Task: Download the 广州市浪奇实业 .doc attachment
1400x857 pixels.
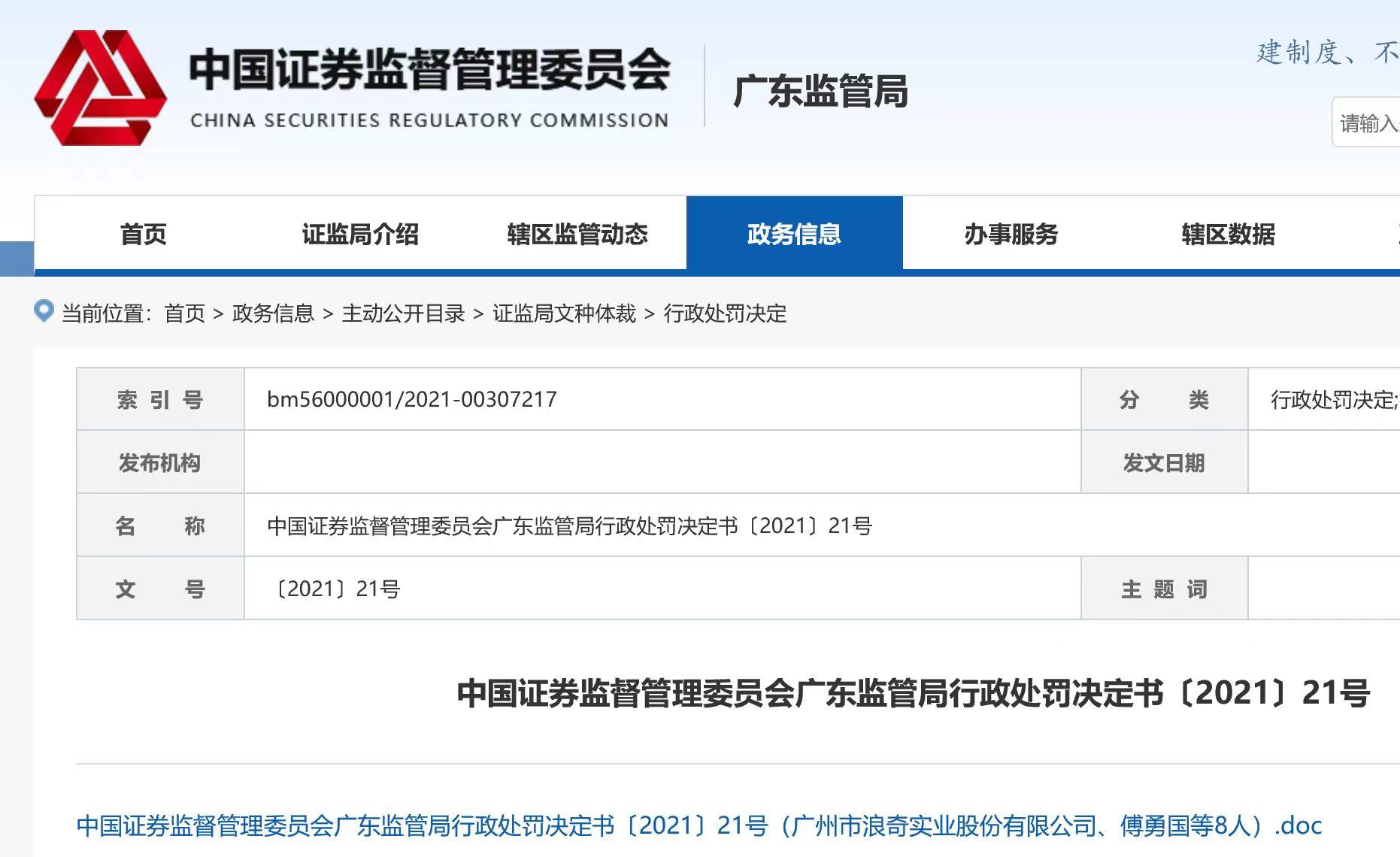Action: [x=698, y=825]
